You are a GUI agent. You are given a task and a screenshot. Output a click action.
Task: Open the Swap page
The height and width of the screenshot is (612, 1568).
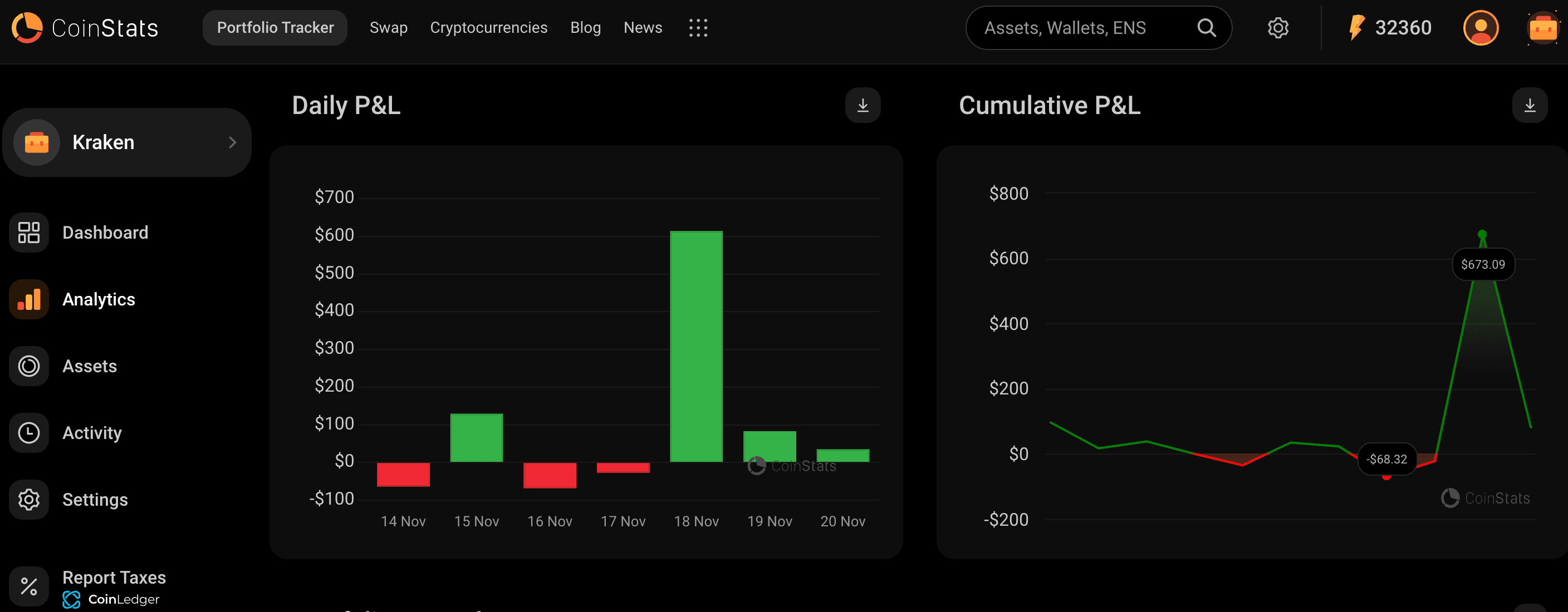click(388, 27)
